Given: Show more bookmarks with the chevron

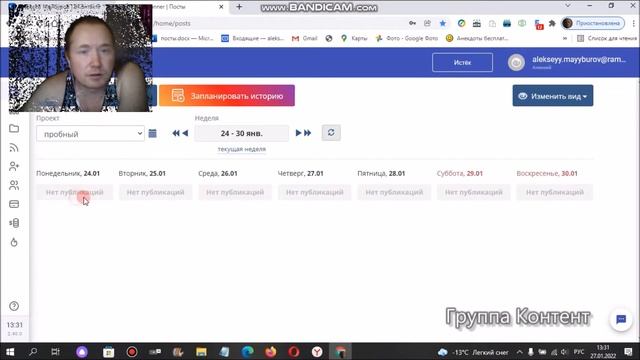Looking at the screenshot, I should click(565, 38).
